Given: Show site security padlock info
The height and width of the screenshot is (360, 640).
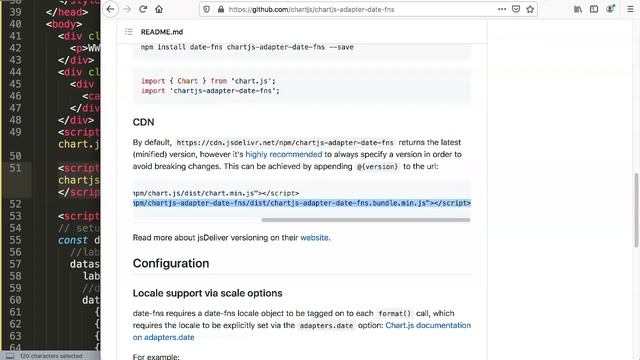Looking at the screenshot, I should click(x=221, y=9).
